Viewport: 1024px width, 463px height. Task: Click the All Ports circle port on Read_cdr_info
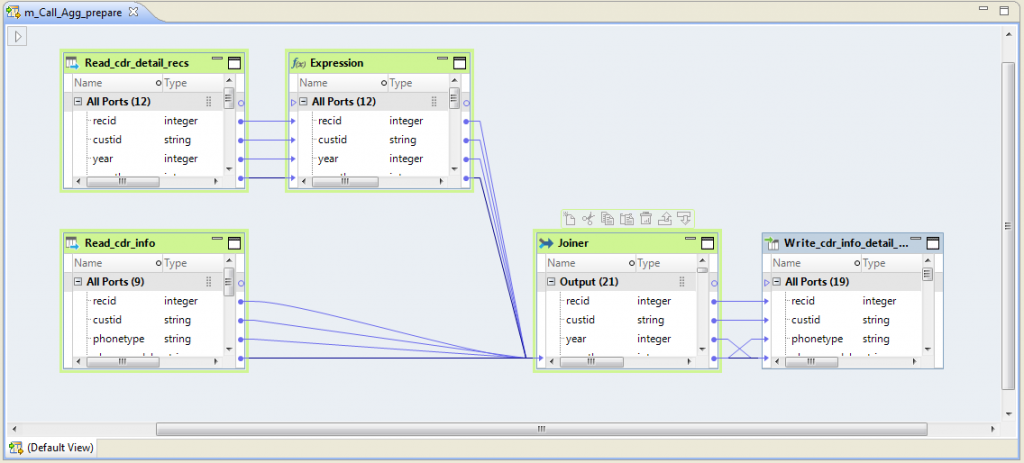[241, 283]
